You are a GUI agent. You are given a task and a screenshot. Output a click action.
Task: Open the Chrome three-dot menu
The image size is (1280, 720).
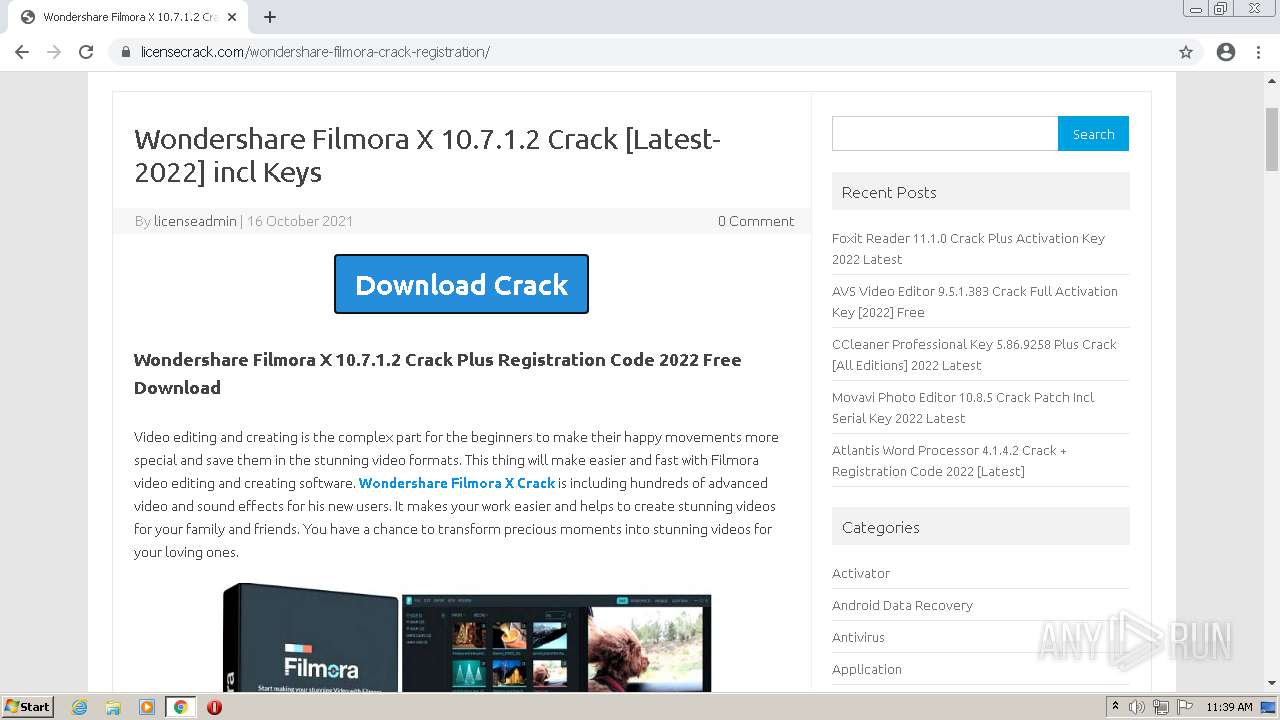[1258, 52]
